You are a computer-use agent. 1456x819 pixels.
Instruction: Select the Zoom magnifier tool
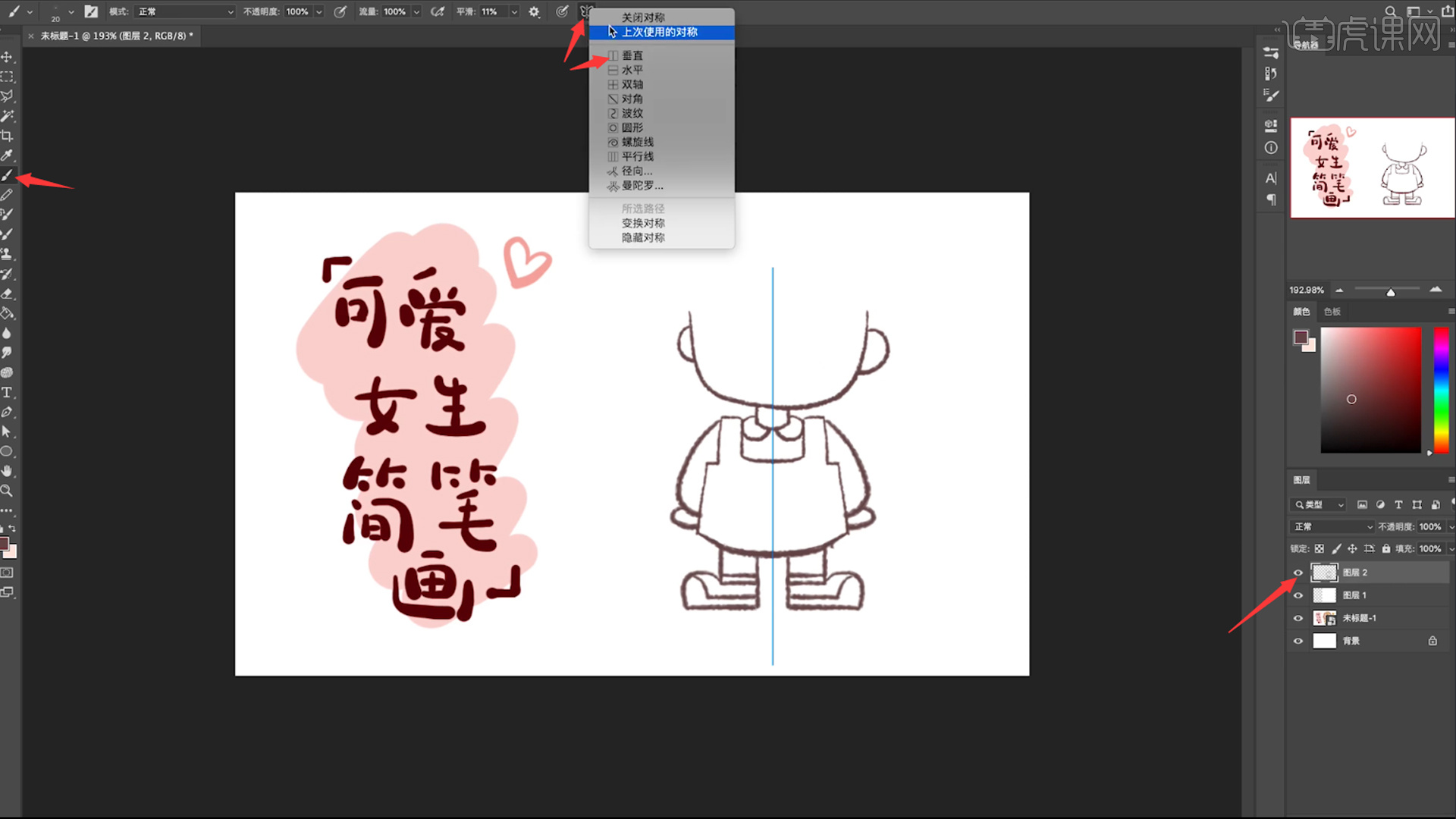coord(7,491)
